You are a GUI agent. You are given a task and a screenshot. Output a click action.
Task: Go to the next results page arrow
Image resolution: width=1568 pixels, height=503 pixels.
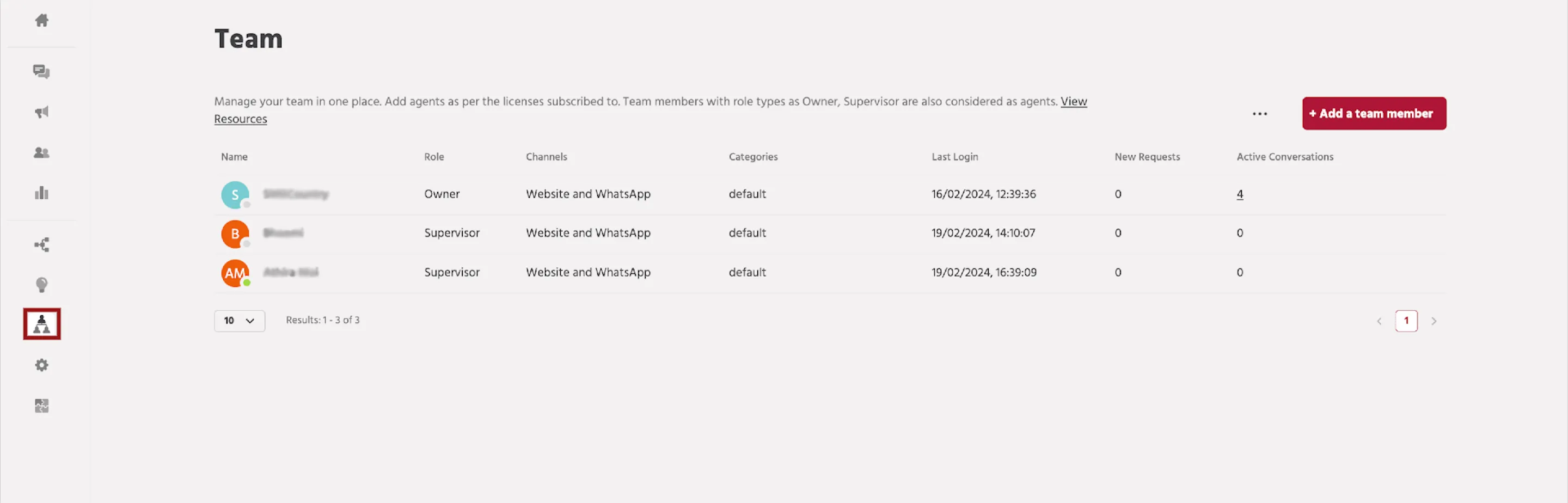pyautogui.click(x=1434, y=321)
